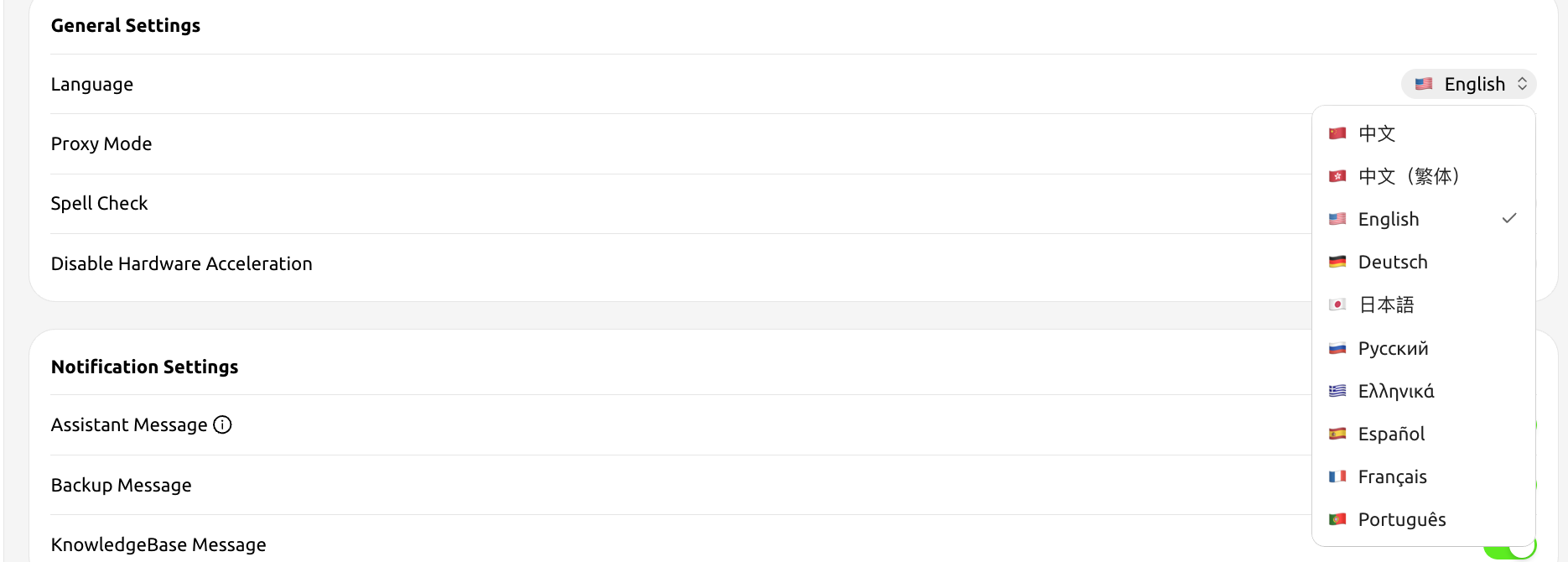This screenshot has height=562, width=1568.
Task: Click the Japanese flag icon
Action: click(1337, 304)
